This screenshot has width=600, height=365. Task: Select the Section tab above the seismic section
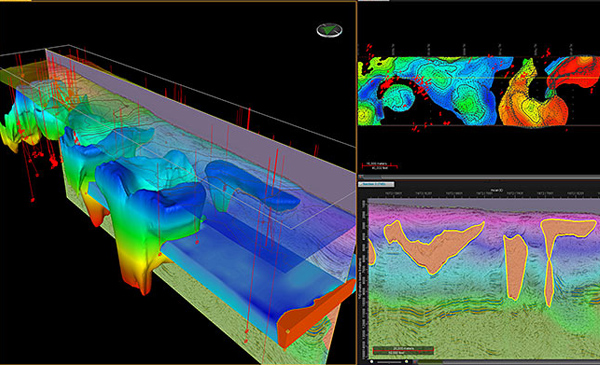click(x=376, y=184)
